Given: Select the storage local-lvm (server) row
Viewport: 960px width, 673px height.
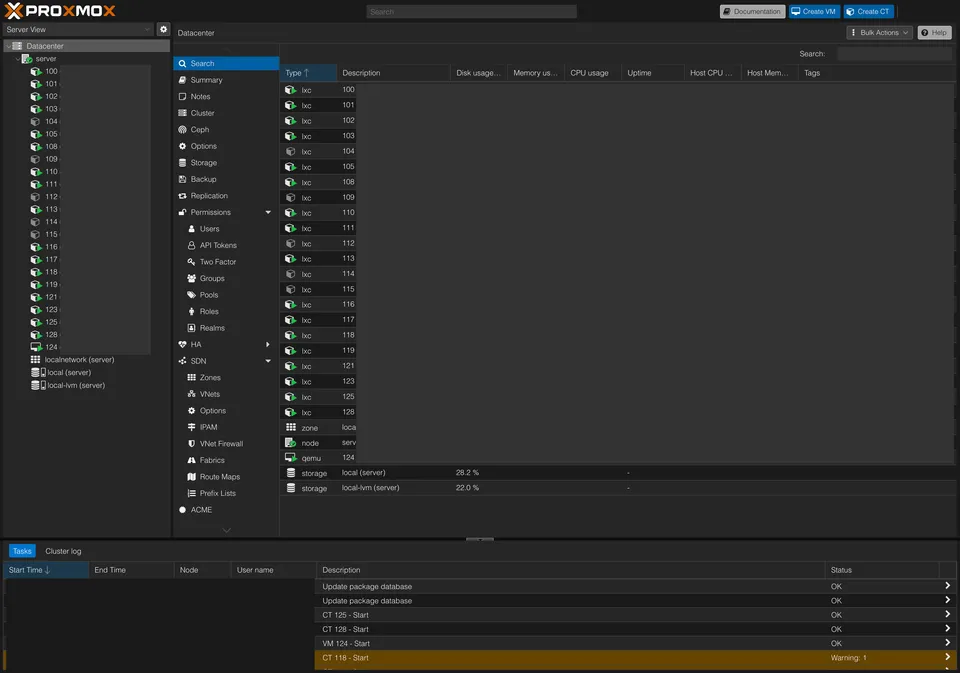Looking at the screenshot, I should click(617, 489).
